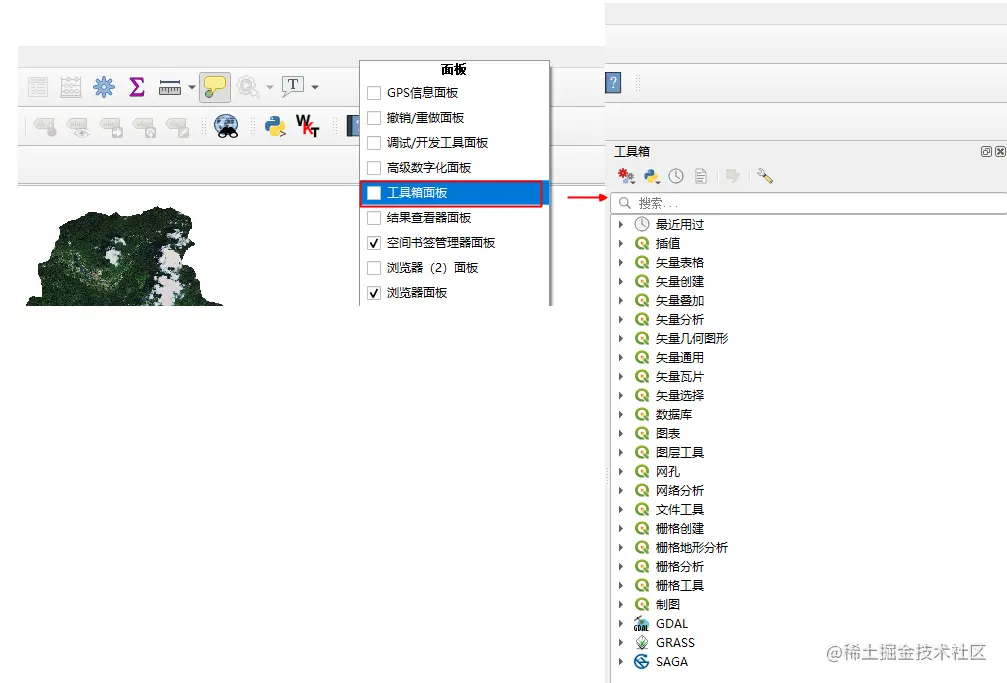The height and width of the screenshot is (683, 1007).
Task: Click the pin label tool icon
Action: (45, 126)
